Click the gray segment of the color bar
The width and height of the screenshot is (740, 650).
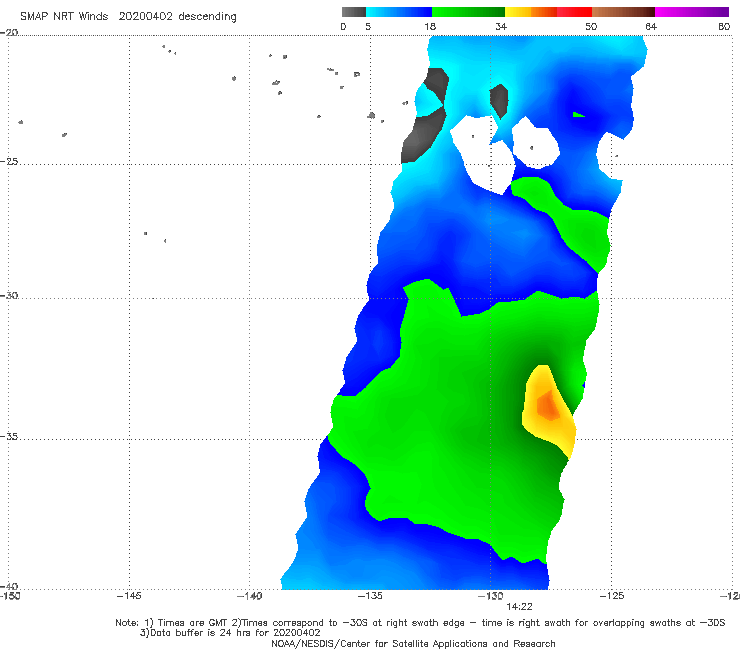pyautogui.click(x=353, y=12)
